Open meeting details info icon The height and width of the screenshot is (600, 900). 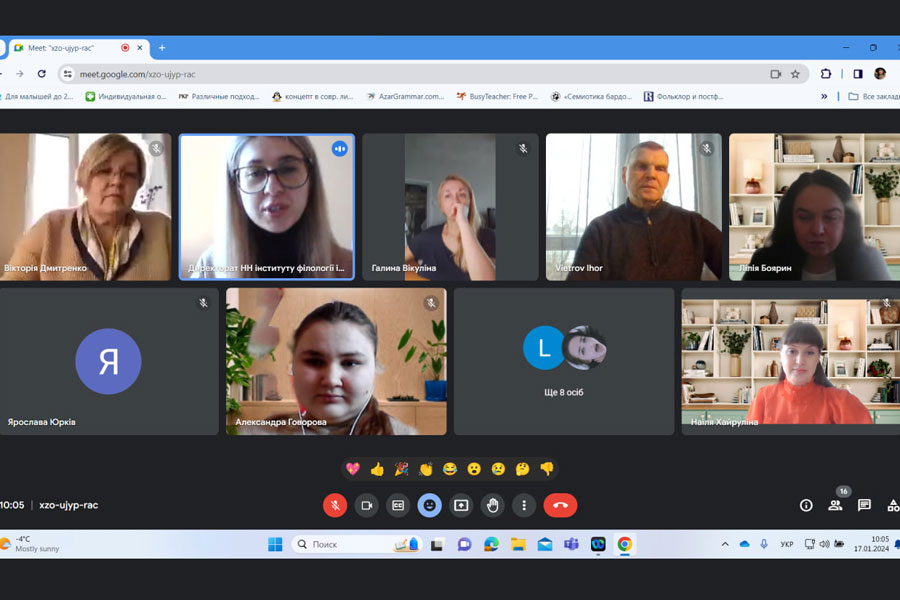806,505
